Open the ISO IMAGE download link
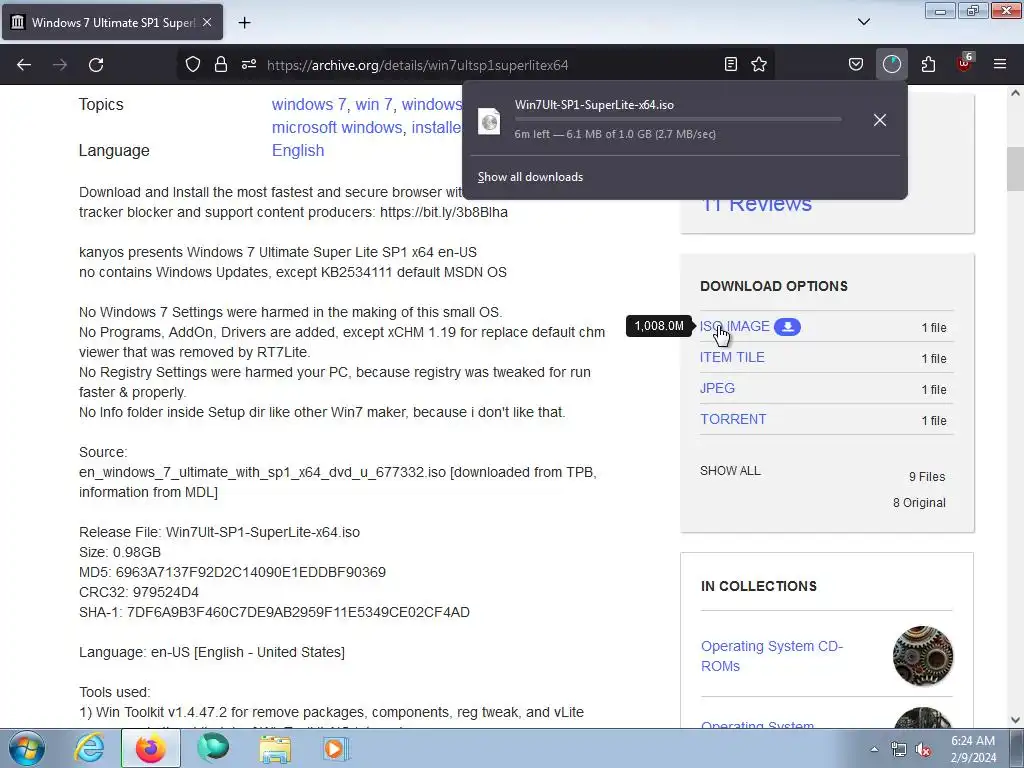Screen dimensions: 1024x768 tap(735, 326)
